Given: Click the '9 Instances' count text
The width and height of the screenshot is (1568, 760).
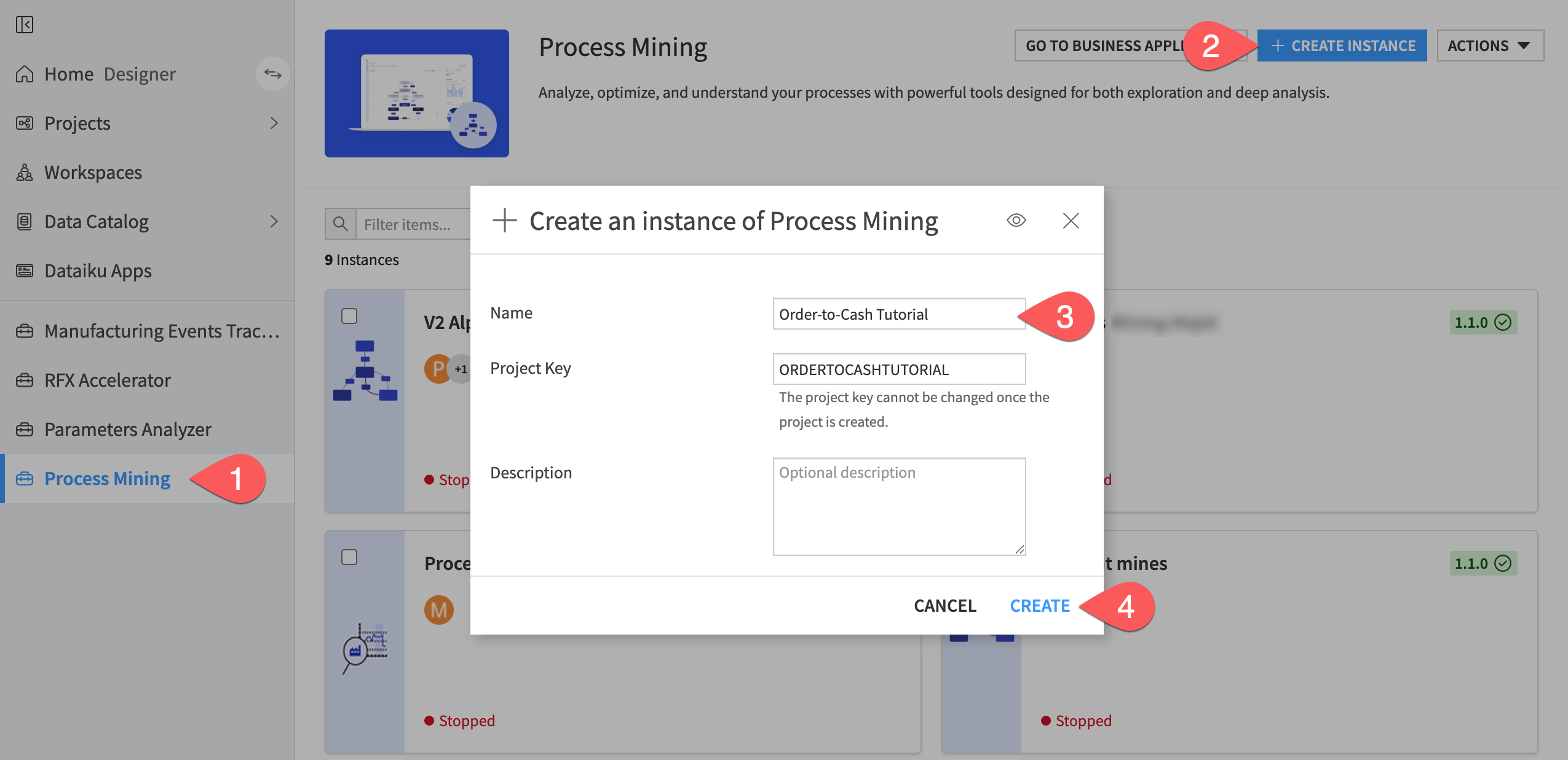Looking at the screenshot, I should [x=362, y=259].
